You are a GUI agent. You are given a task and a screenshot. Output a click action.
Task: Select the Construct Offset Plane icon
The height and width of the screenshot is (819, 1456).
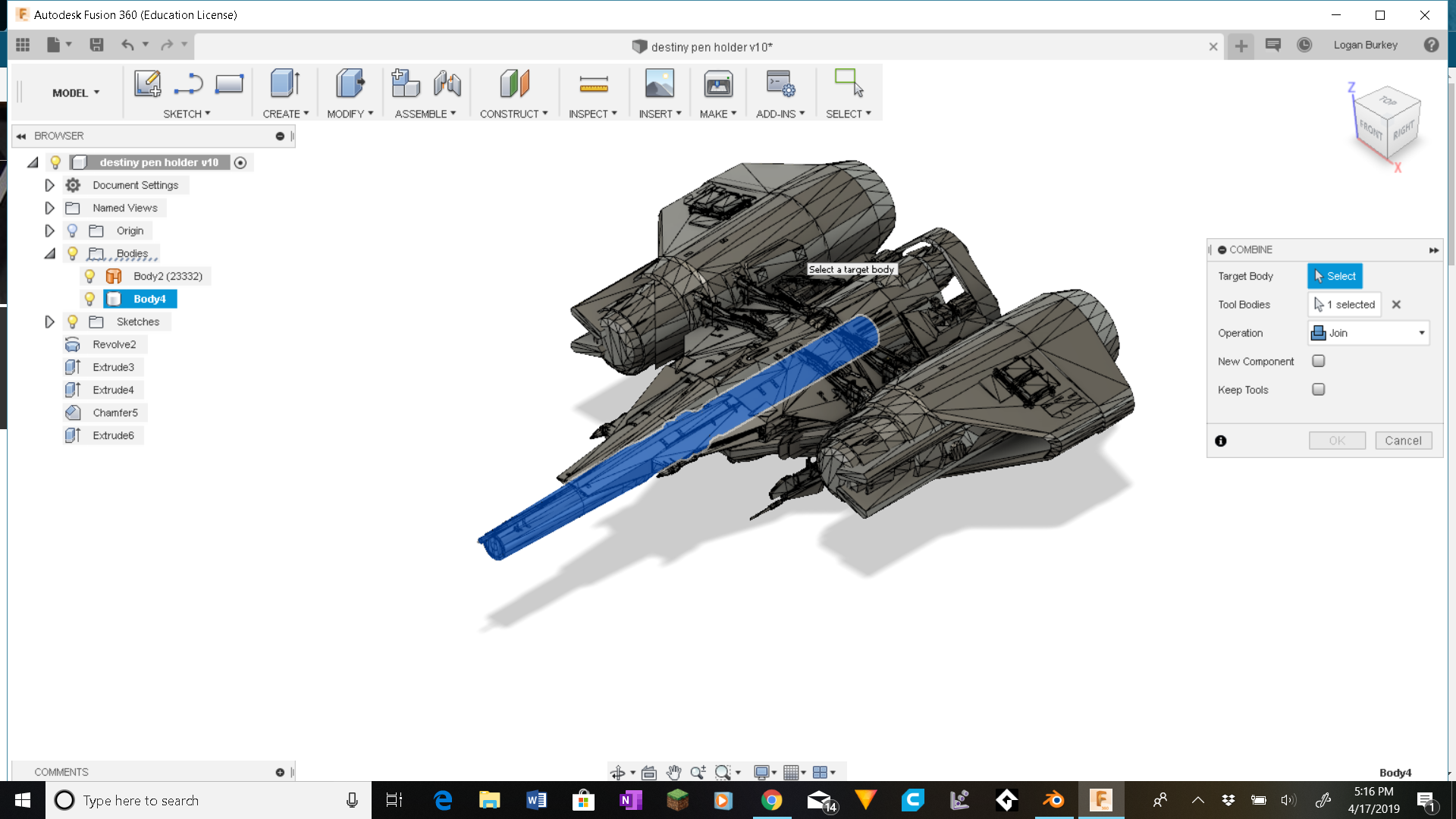tap(514, 83)
